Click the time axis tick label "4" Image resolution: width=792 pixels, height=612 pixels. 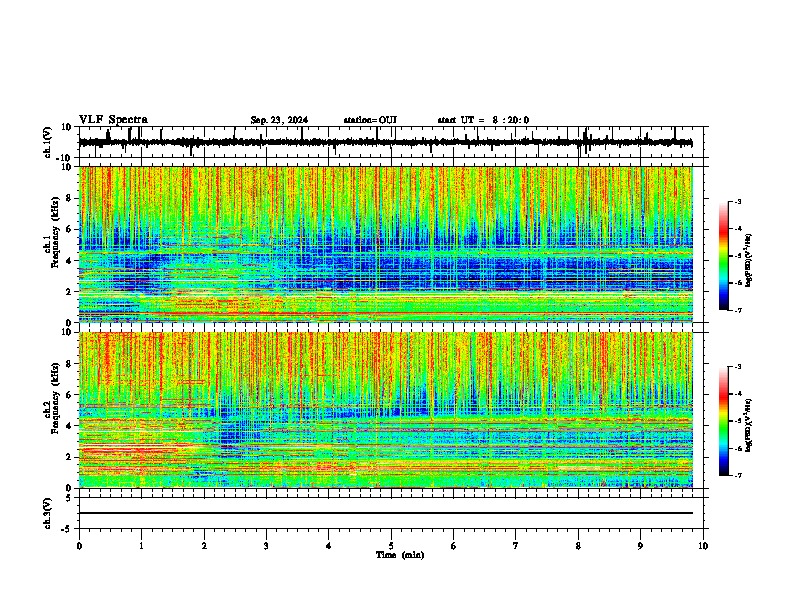coord(329,546)
